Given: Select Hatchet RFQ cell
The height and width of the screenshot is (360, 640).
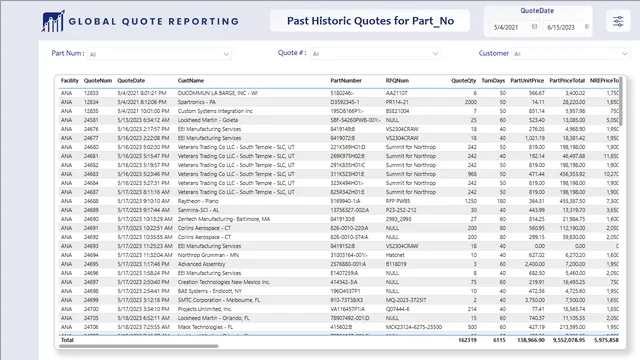Looking at the screenshot, I should coord(395,255).
